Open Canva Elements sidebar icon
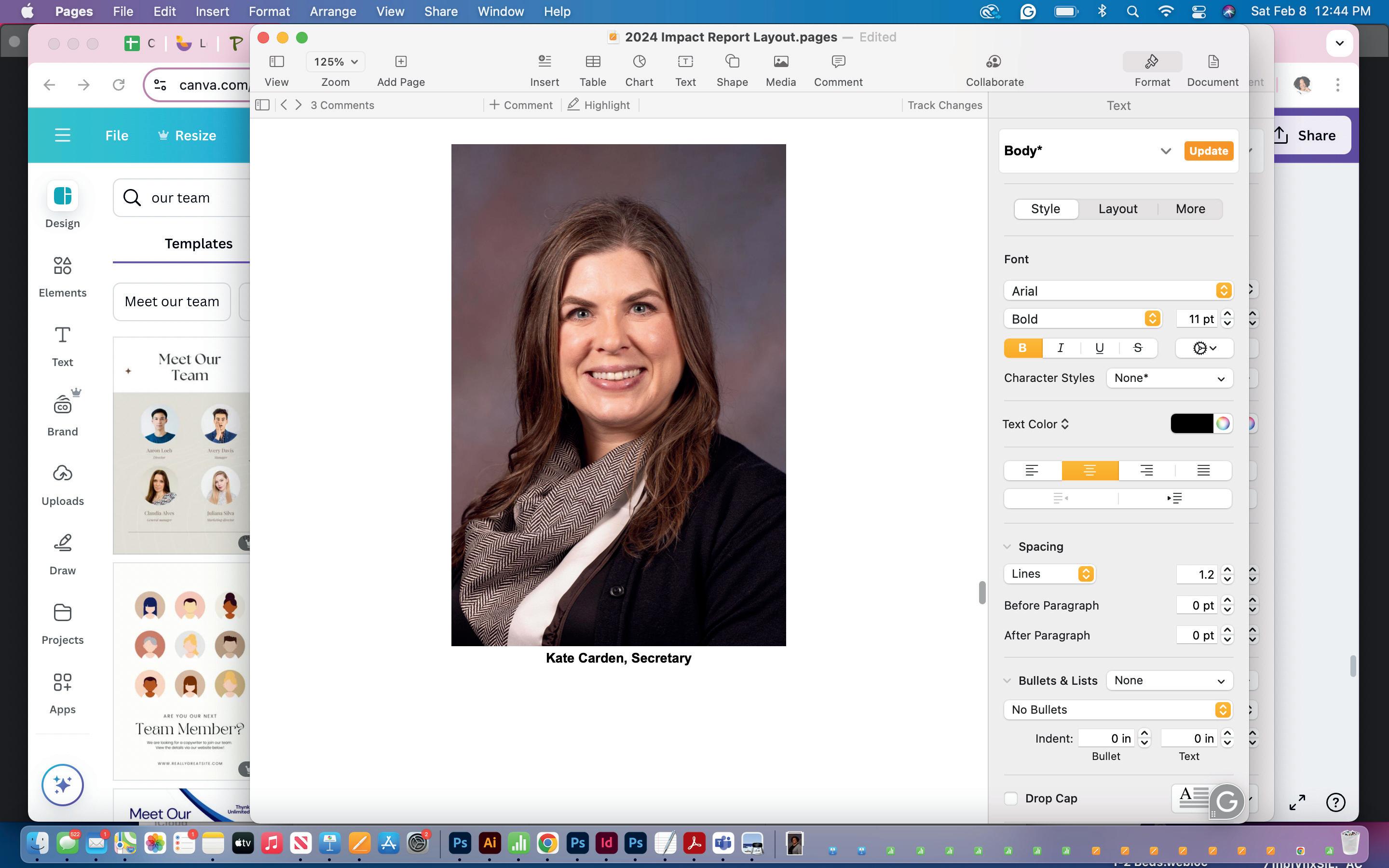Screen dimensions: 1389x868 pos(63,266)
